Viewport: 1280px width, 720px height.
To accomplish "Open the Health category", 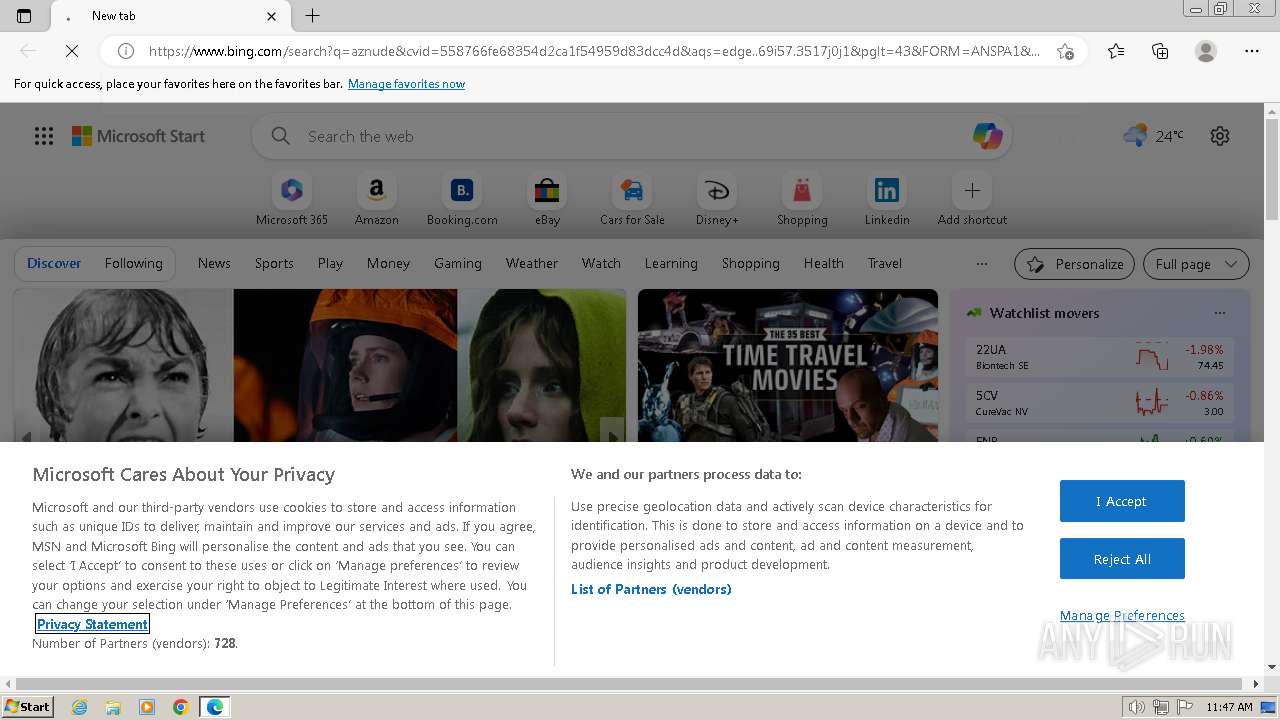I will point(823,263).
